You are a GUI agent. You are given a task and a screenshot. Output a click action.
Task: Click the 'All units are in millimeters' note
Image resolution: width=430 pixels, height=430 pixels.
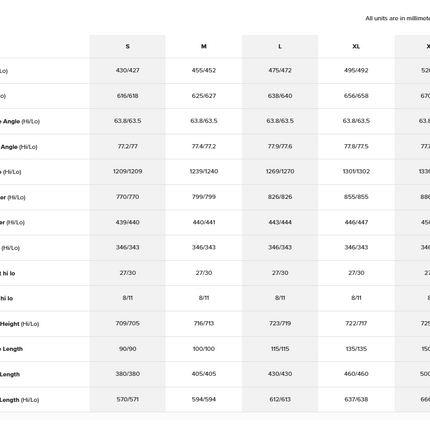[398, 18]
